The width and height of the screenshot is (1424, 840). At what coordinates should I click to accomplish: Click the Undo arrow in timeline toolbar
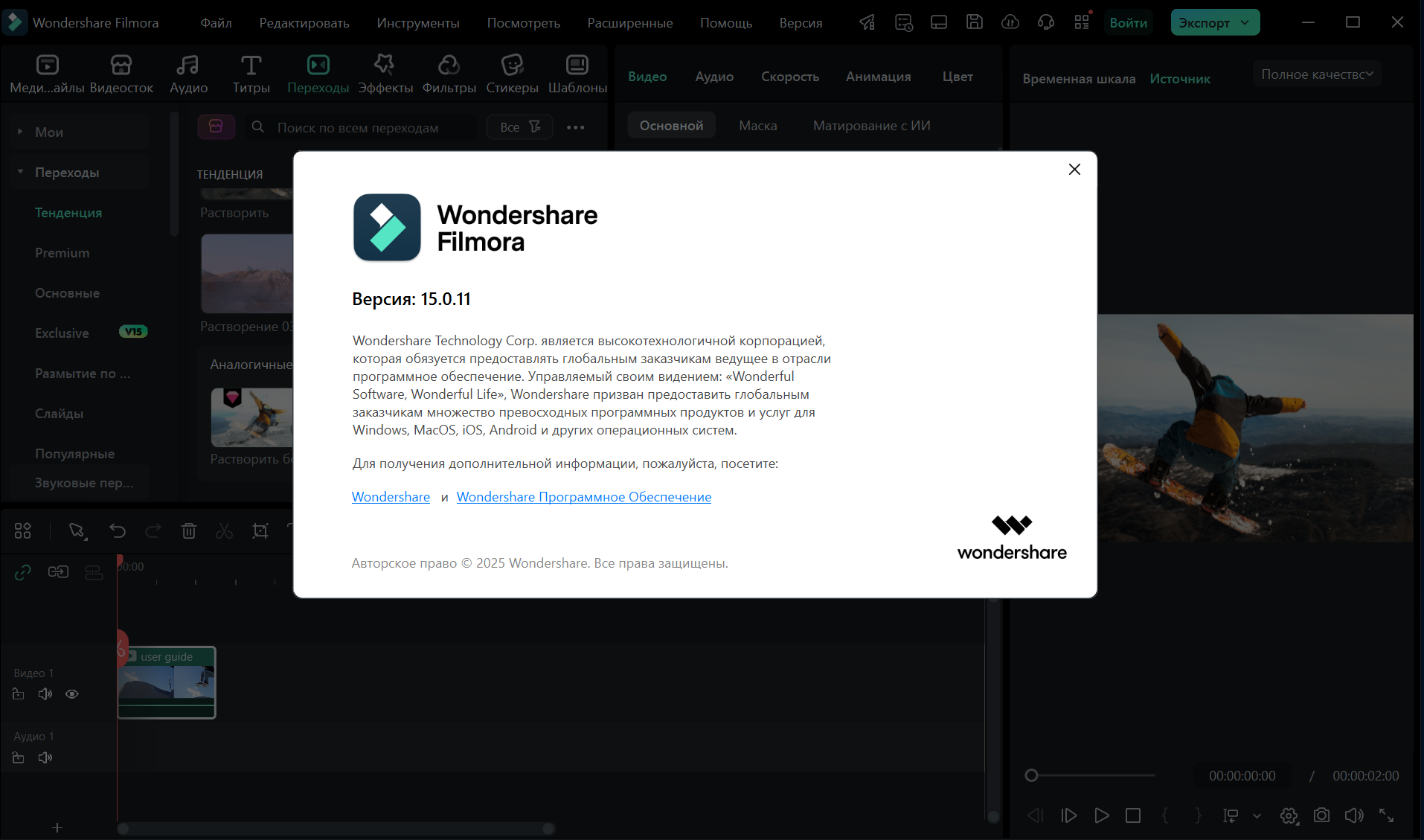pos(118,530)
